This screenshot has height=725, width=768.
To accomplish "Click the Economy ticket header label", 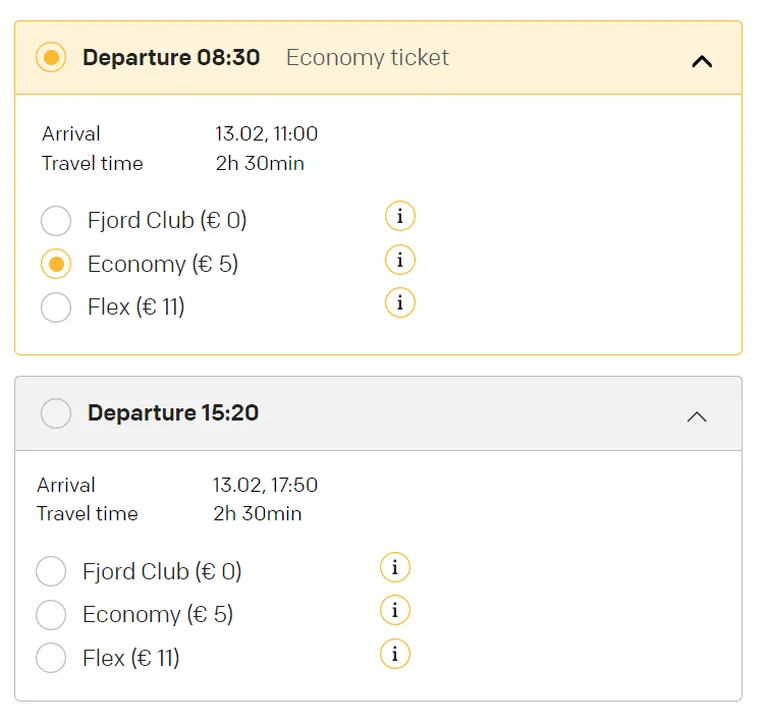I will pos(367,58).
